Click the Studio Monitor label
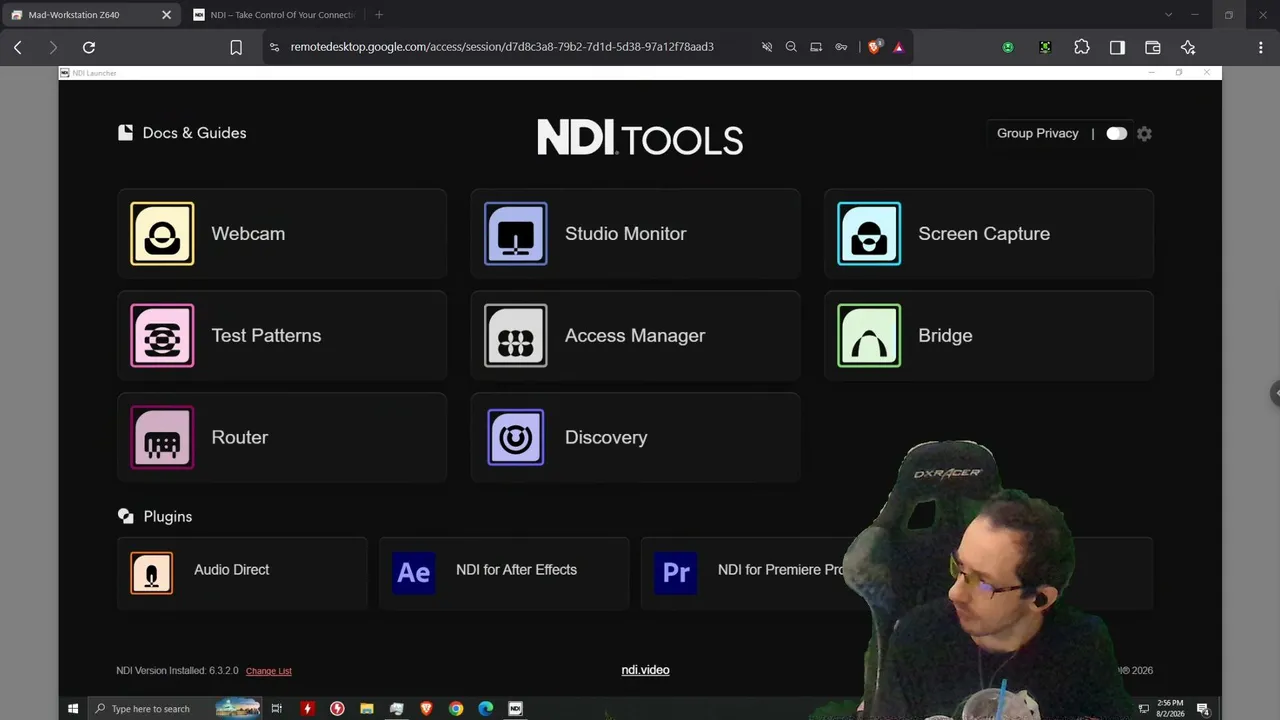1280x720 pixels. 625,234
